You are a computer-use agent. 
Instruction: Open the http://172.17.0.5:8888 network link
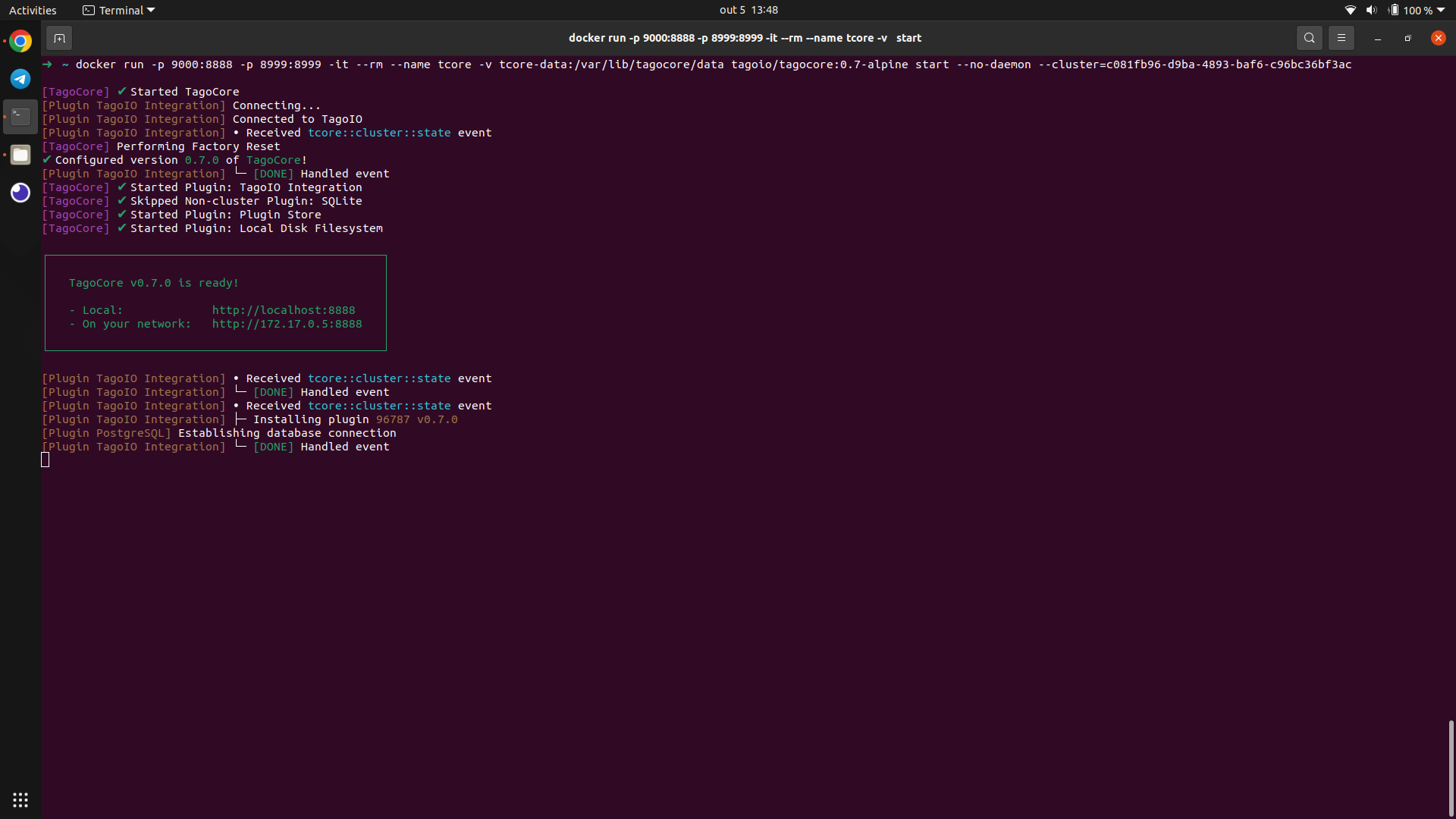click(287, 324)
